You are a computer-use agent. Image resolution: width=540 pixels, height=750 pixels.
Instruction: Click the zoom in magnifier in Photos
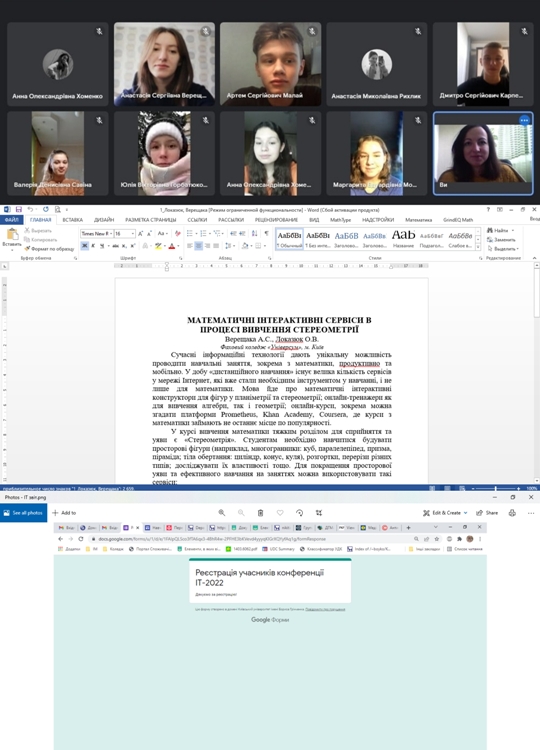pyautogui.click(x=222, y=513)
